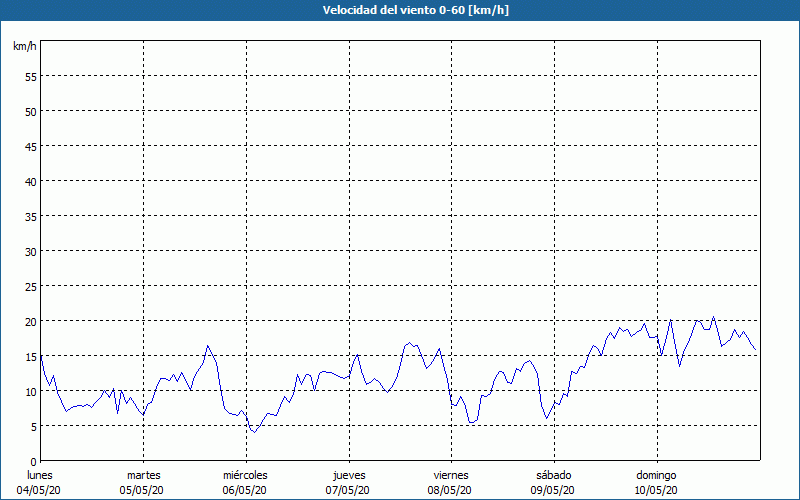The image size is (800, 500).
Task: Click the date label 04/05/20
Action: 39,490
